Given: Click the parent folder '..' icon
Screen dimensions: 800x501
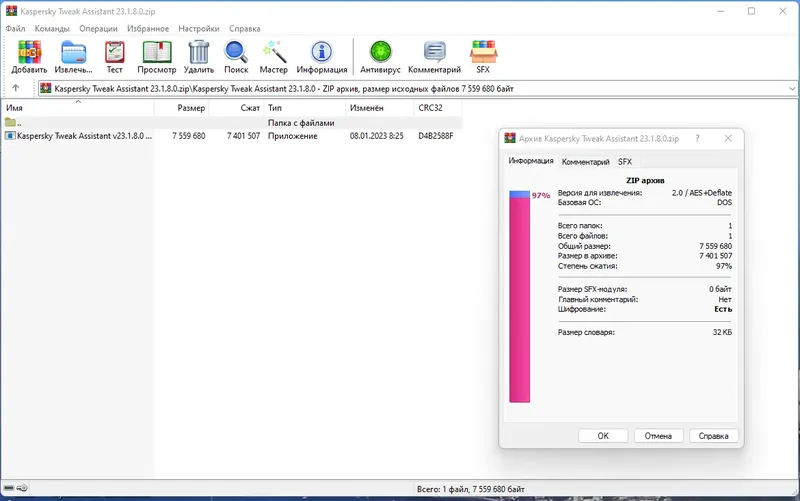Looking at the screenshot, I should click(x=10, y=122).
